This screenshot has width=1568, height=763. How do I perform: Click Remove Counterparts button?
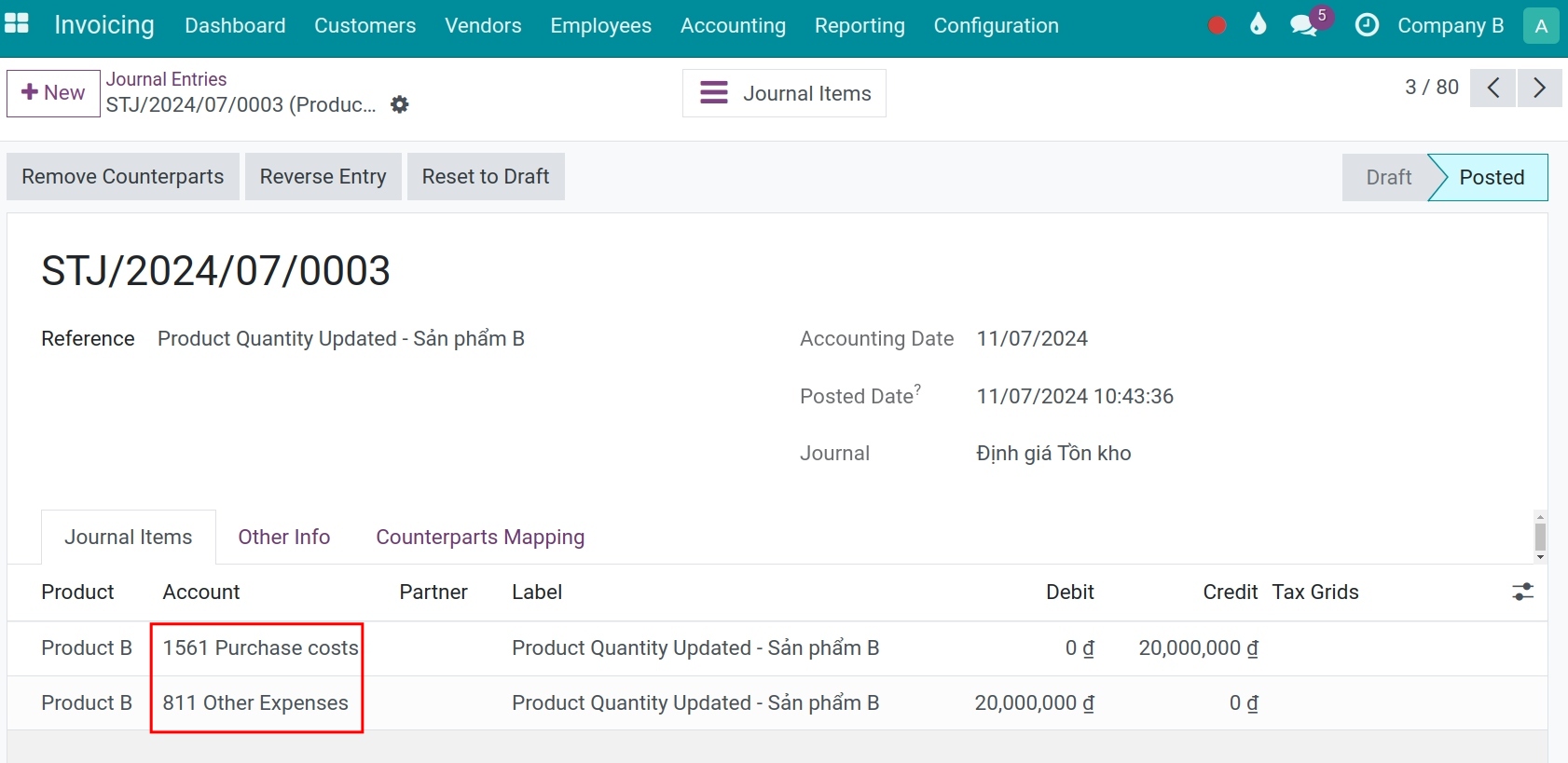[x=123, y=177]
